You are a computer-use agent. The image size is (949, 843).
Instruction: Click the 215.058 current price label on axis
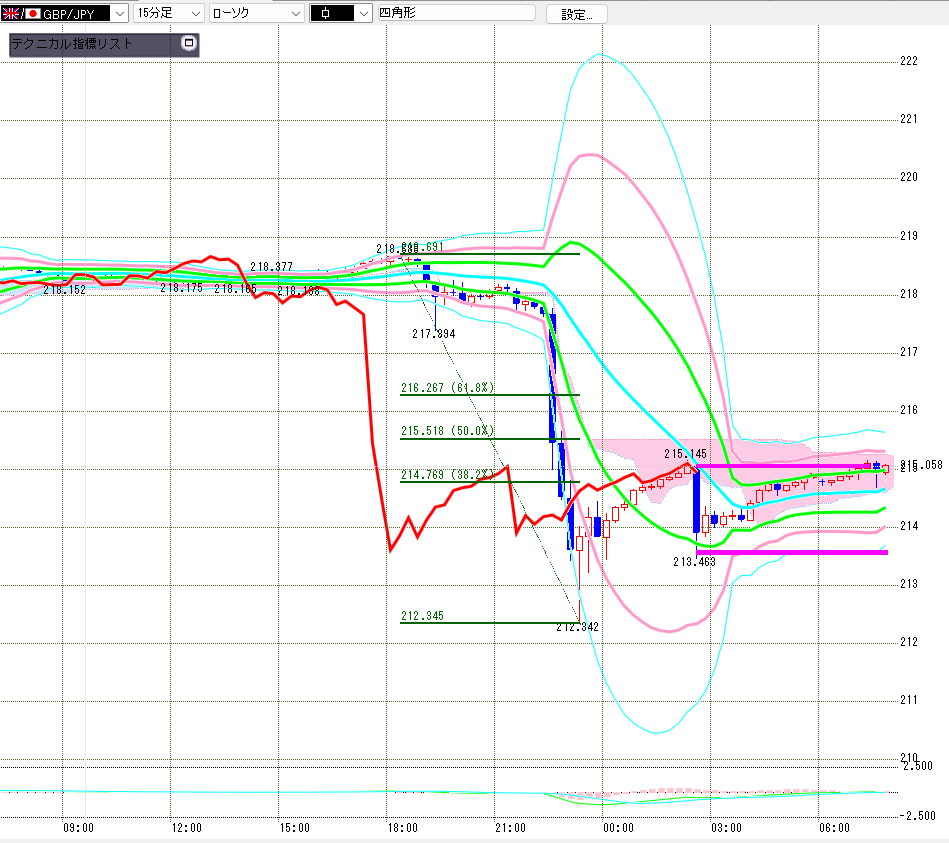coord(921,465)
